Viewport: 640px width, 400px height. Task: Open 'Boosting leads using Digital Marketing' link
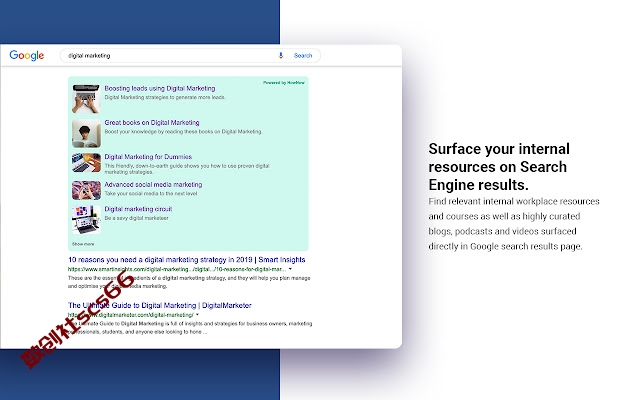click(x=160, y=88)
